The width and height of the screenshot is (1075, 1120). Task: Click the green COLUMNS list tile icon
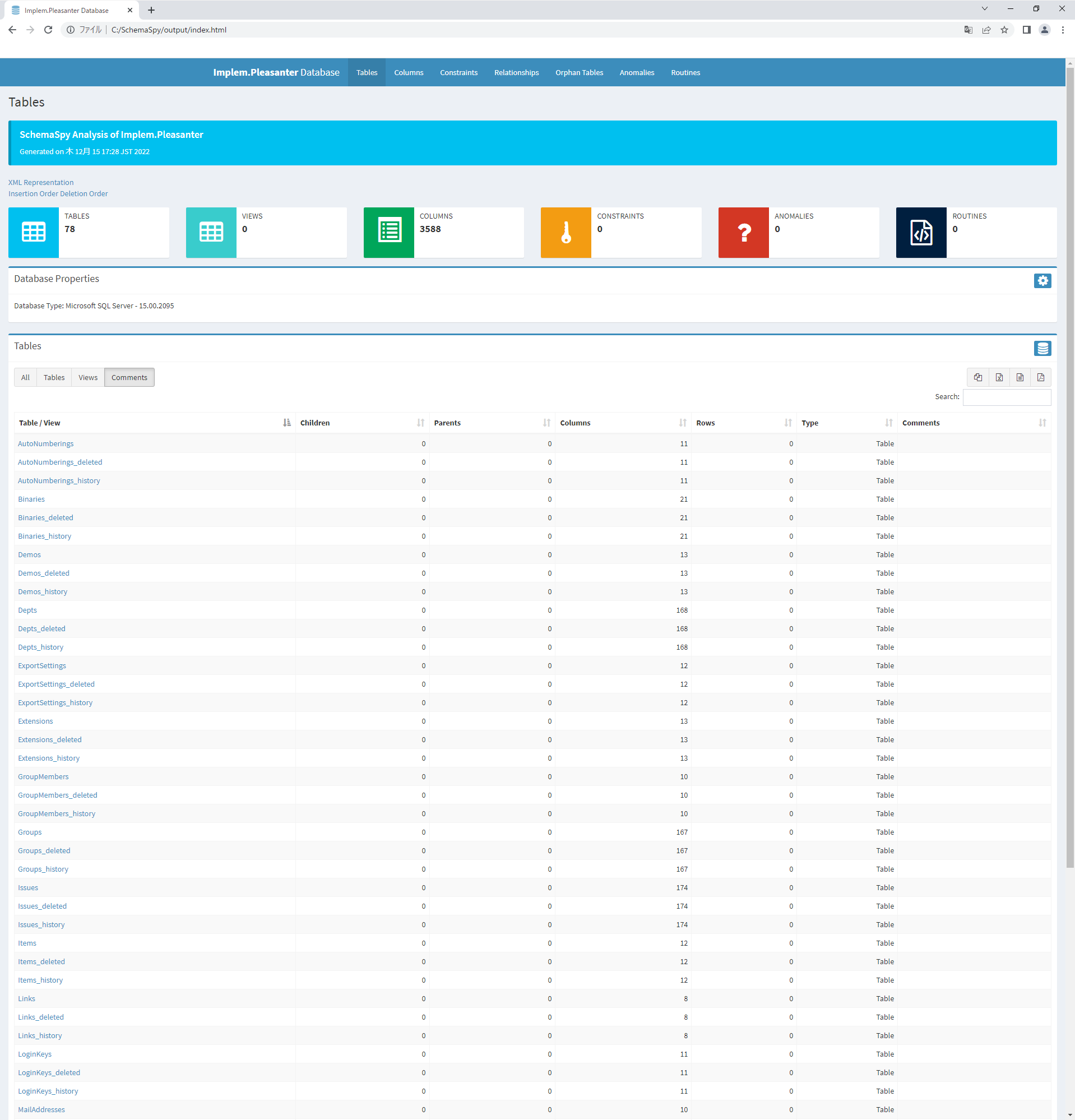[389, 232]
